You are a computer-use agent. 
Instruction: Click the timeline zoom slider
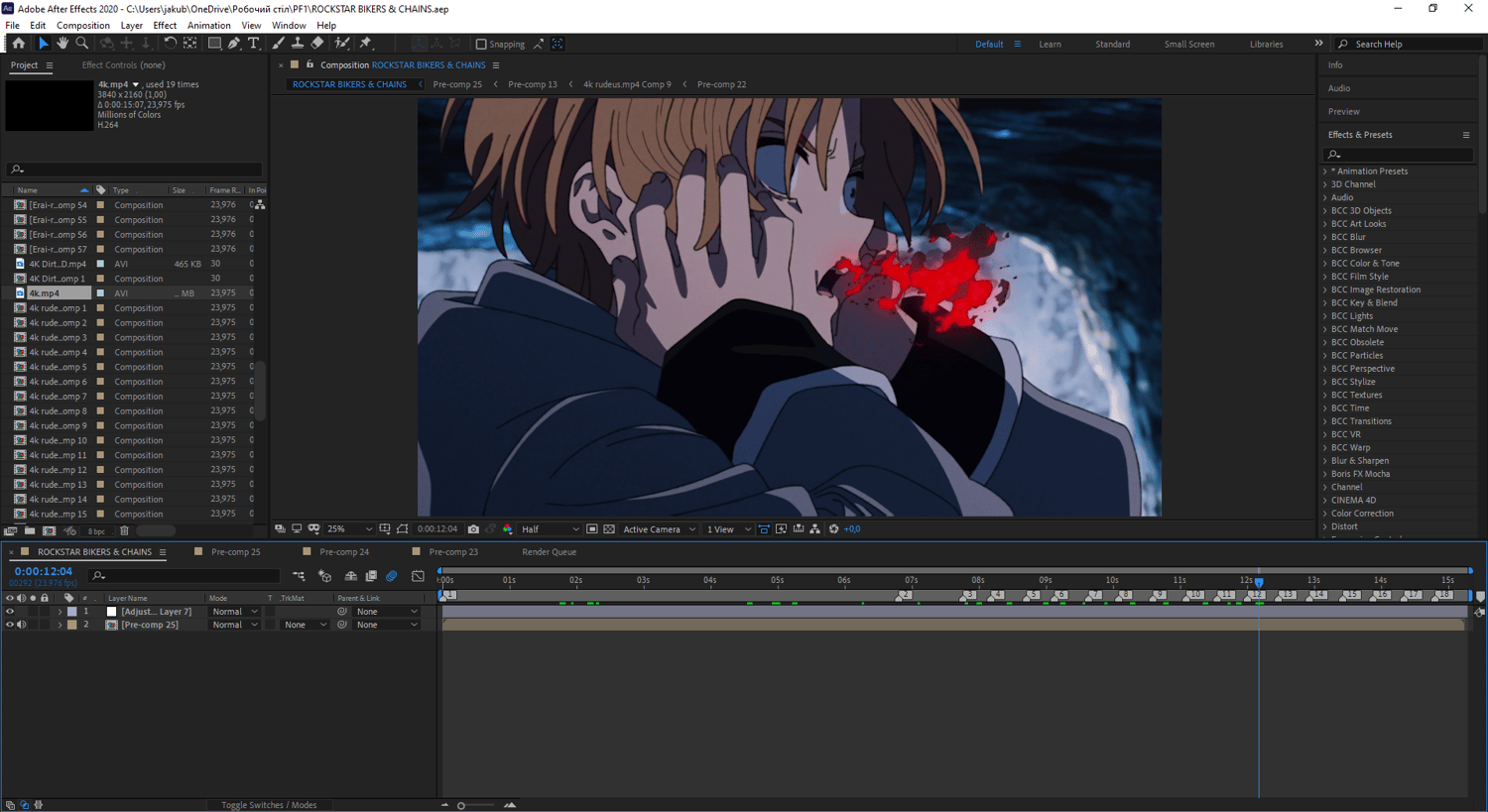coord(461,806)
